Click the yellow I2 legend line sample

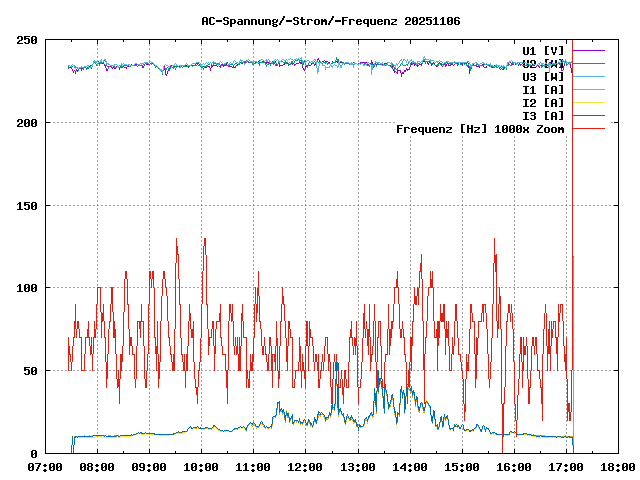(588, 102)
